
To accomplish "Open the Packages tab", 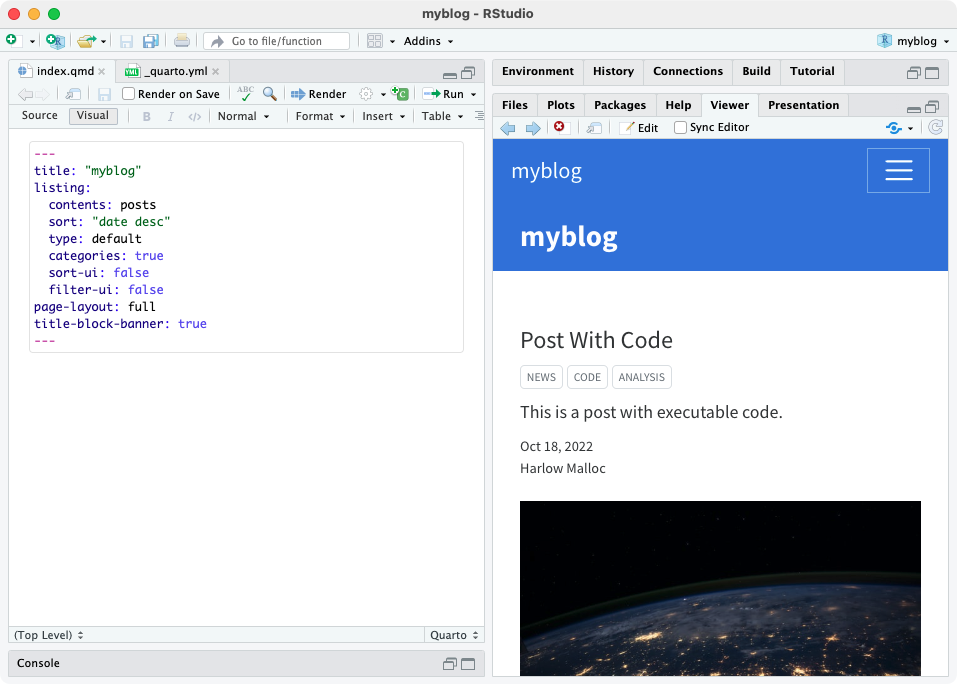I will (620, 105).
